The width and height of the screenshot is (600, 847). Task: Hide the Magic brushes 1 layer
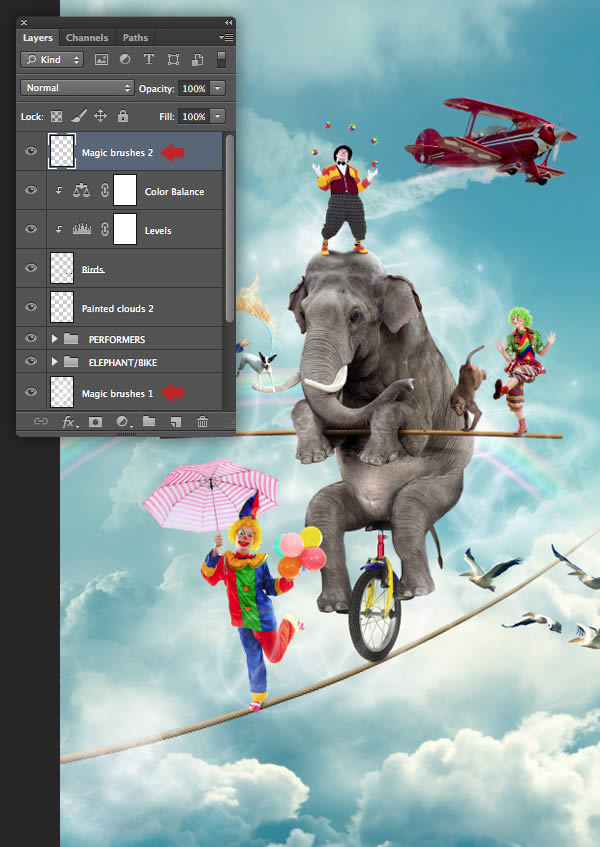tap(31, 391)
